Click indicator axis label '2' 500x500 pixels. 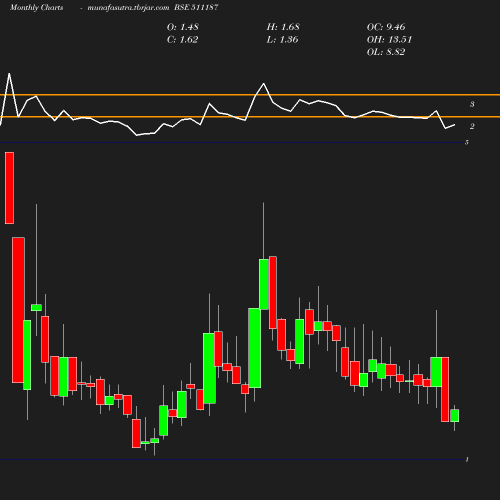pyautogui.click(x=472, y=126)
